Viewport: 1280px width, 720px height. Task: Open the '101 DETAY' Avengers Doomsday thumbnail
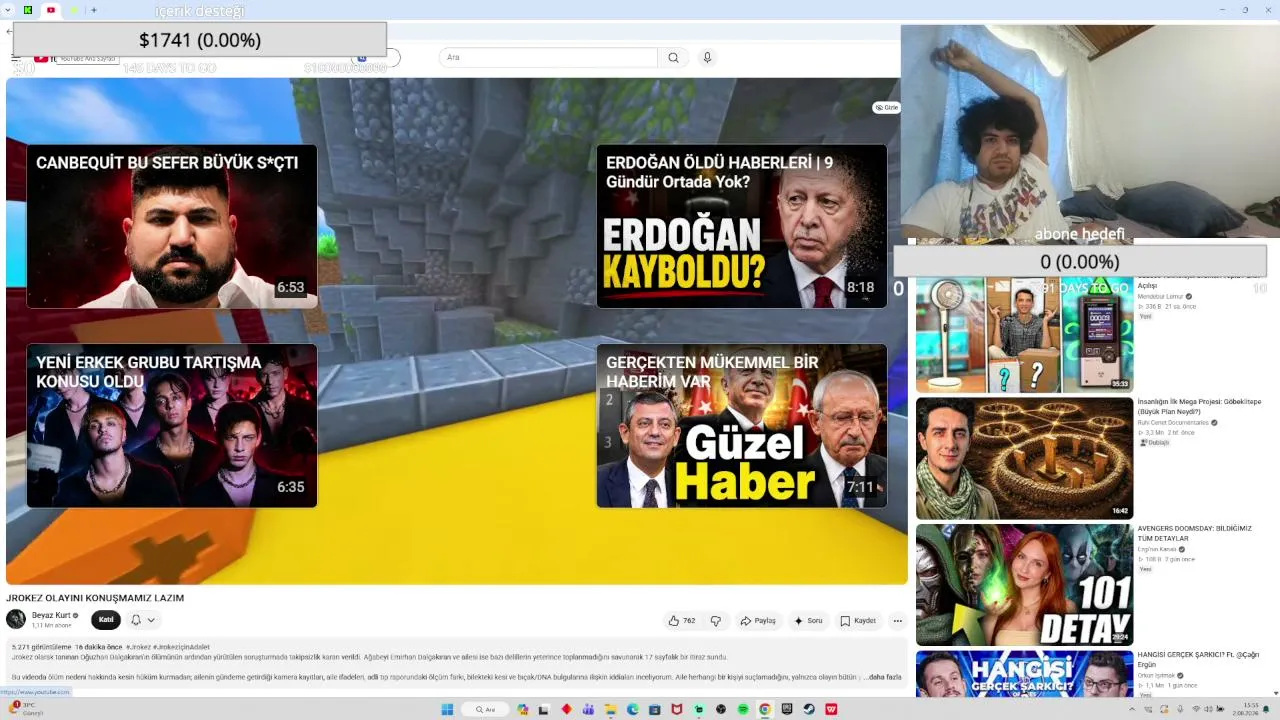point(1025,585)
